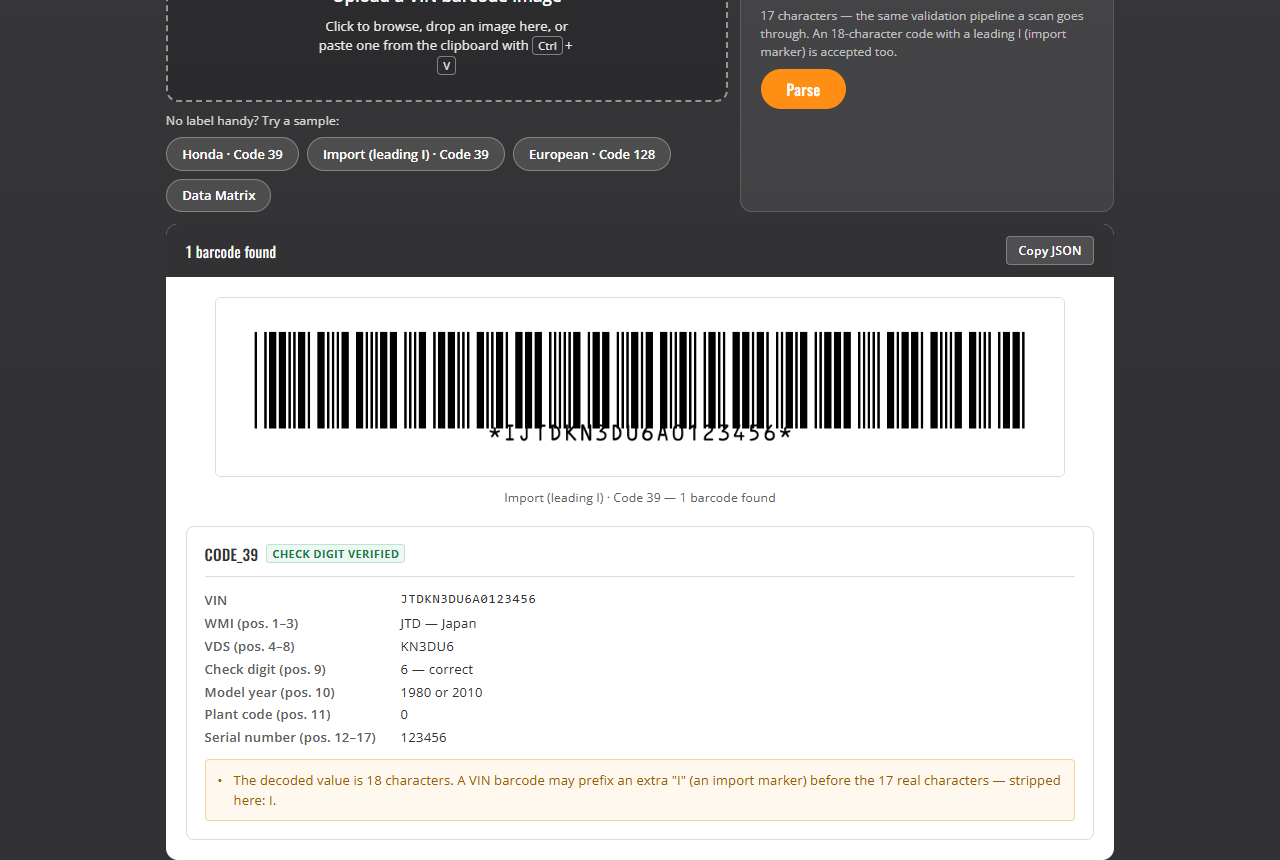Load the Data Matrix sample
Viewport: 1280px width, 860px height.
[x=219, y=195]
